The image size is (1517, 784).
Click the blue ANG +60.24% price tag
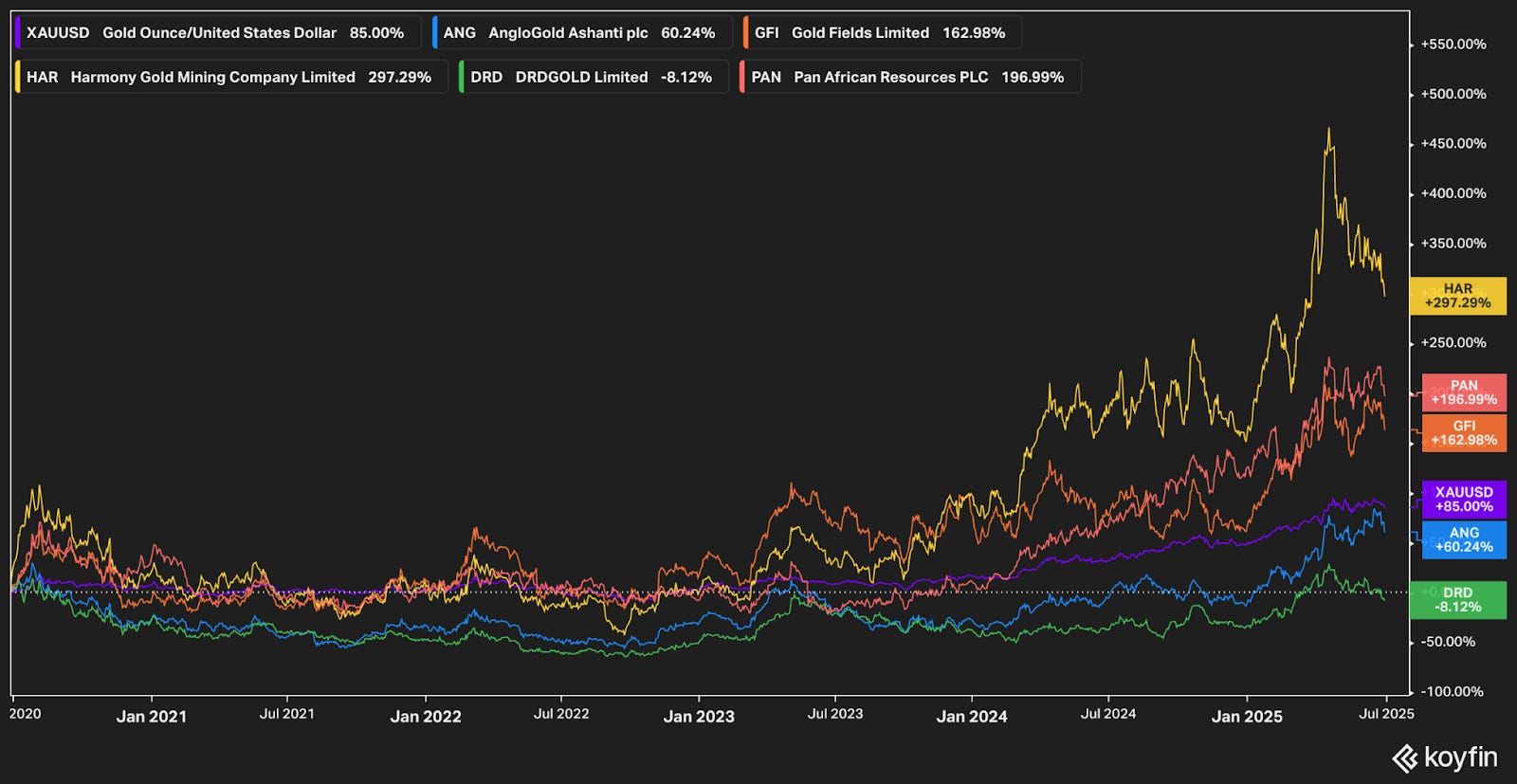pyautogui.click(x=1464, y=539)
